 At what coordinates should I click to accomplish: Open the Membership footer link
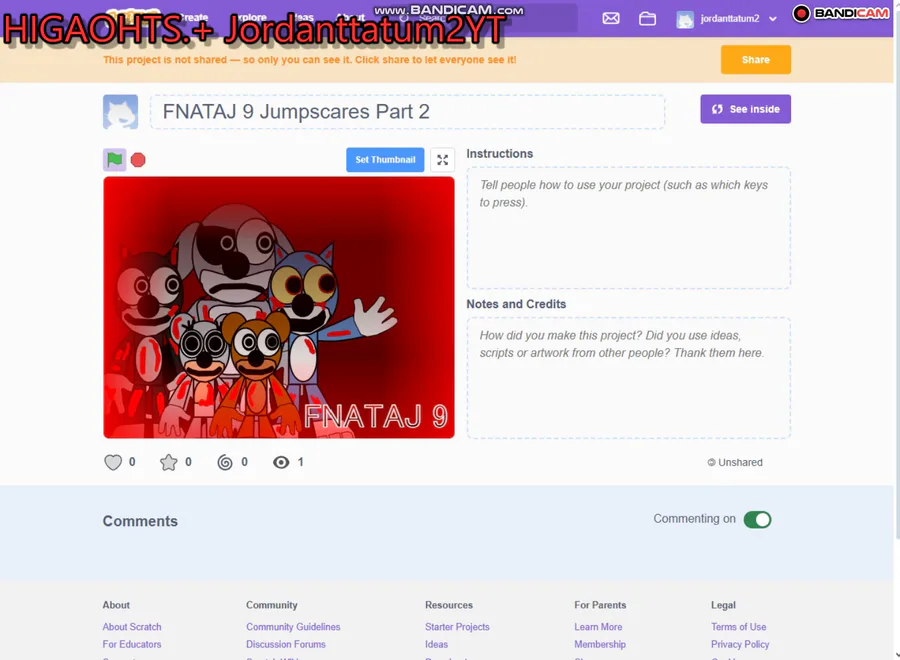[x=600, y=644]
